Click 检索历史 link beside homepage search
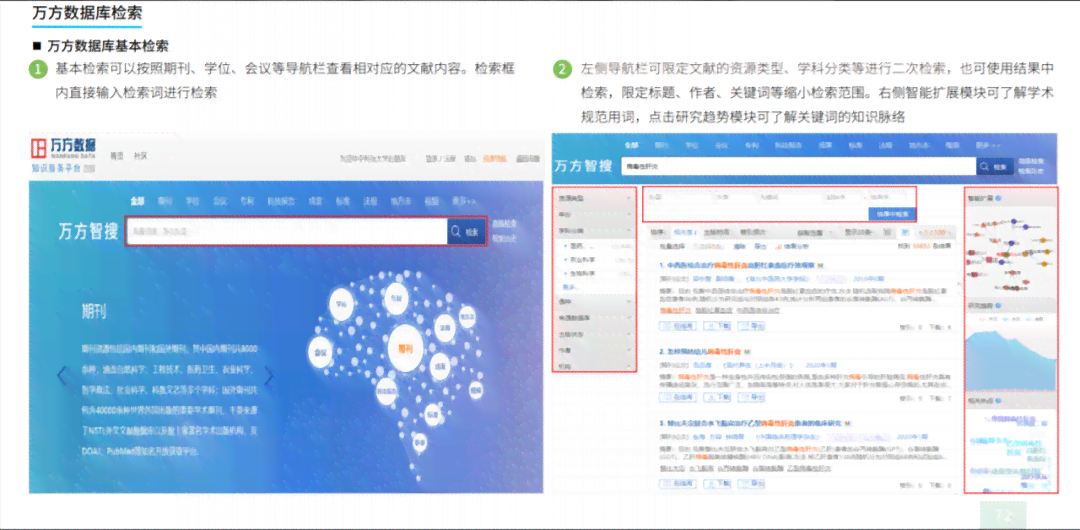This screenshot has height=530, width=1080. [x=504, y=238]
